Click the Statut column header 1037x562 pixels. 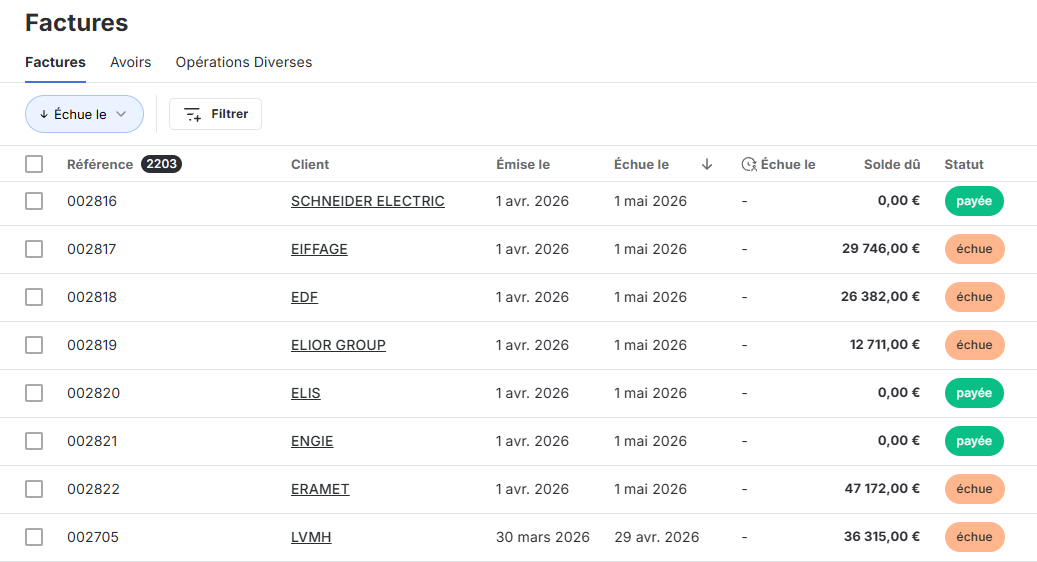pos(964,164)
